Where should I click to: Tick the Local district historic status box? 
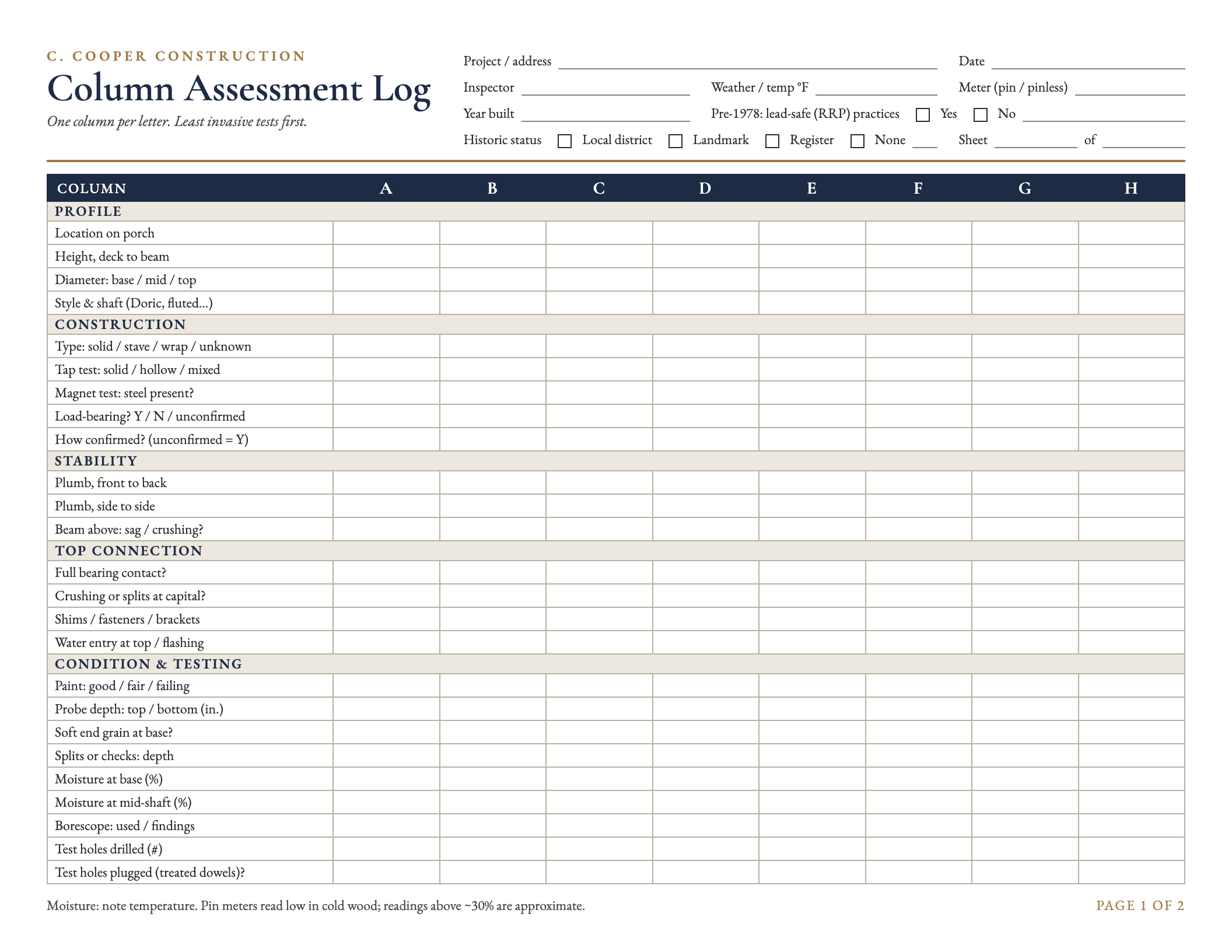pyautogui.click(x=565, y=141)
